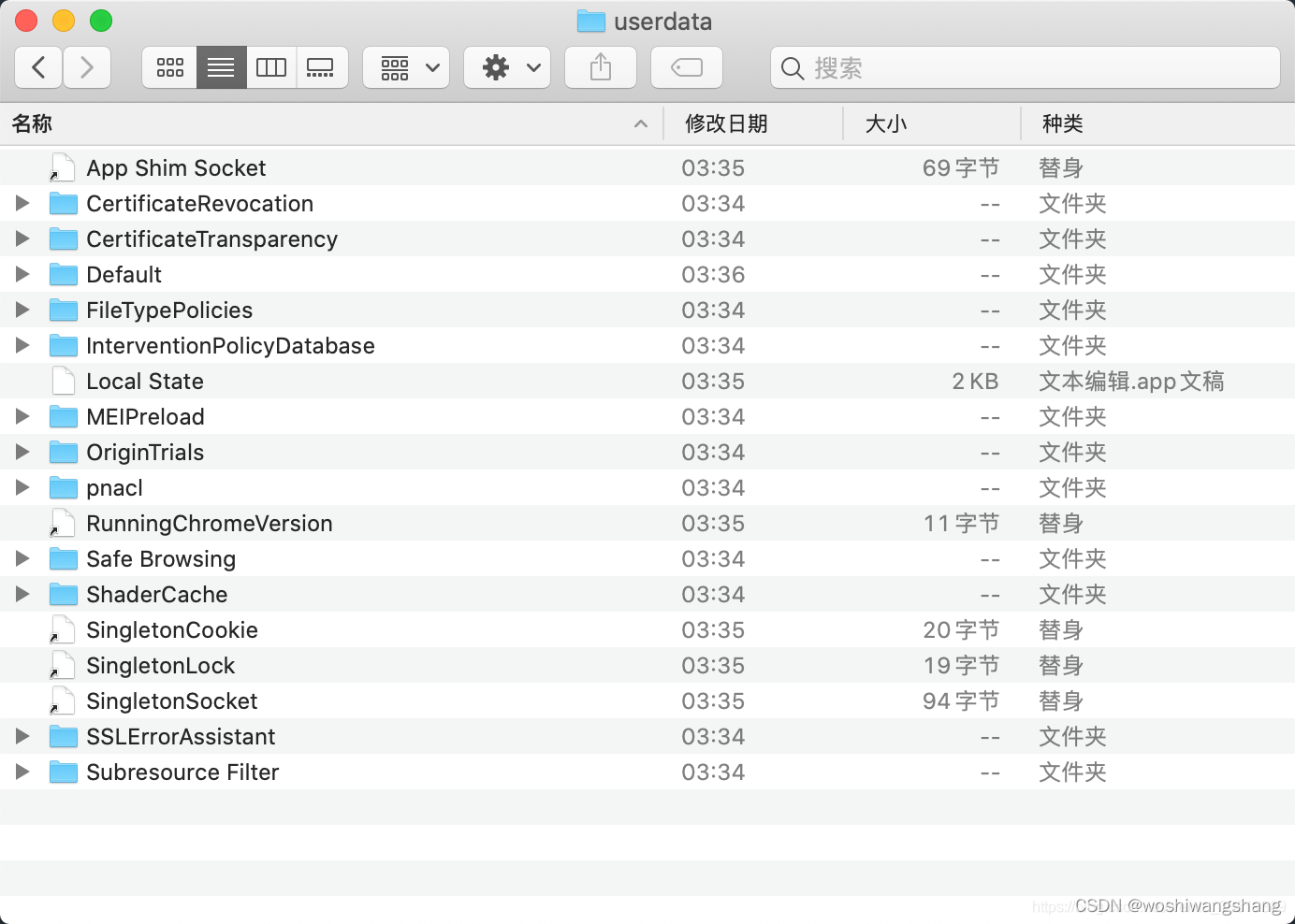This screenshot has width=1295, height=924.
Task: Switch to icon view
Action: pyautogui.click(x=169, y=67)
